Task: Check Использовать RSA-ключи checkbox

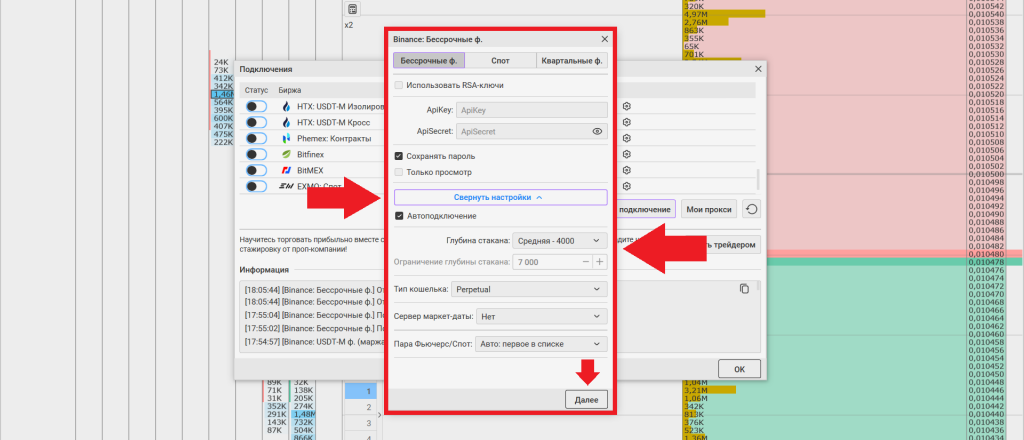Action: click(399, 85)
